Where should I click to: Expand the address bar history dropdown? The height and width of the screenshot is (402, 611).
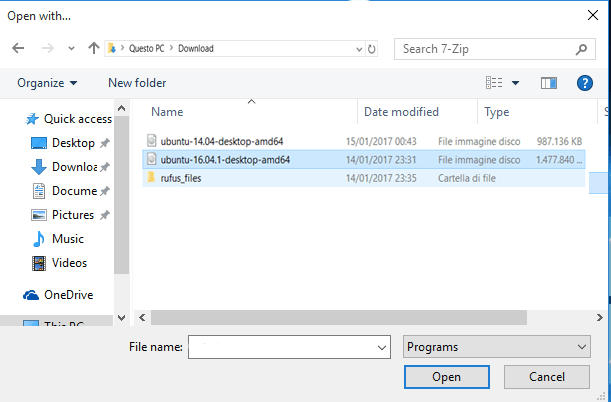[359, 49]
